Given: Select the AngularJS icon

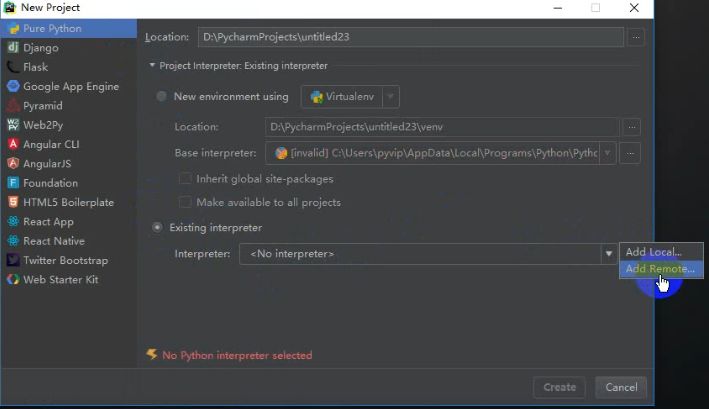Looking at the screenshot, I should click(x=13, y=163).
